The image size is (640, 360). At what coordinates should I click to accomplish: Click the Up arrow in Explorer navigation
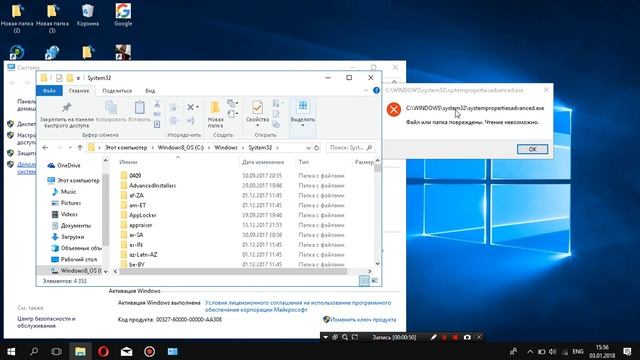pos(80,148)
